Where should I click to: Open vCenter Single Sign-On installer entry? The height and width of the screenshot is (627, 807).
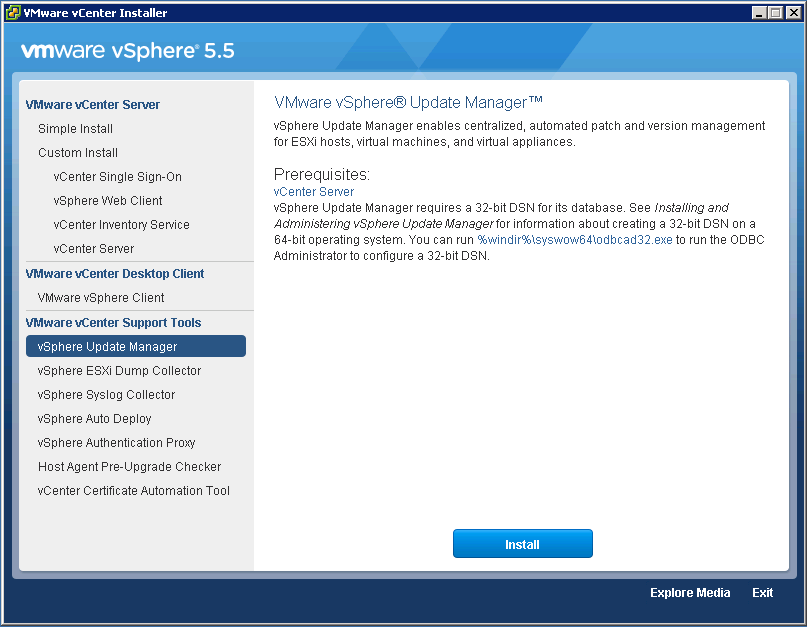[117, 177]
